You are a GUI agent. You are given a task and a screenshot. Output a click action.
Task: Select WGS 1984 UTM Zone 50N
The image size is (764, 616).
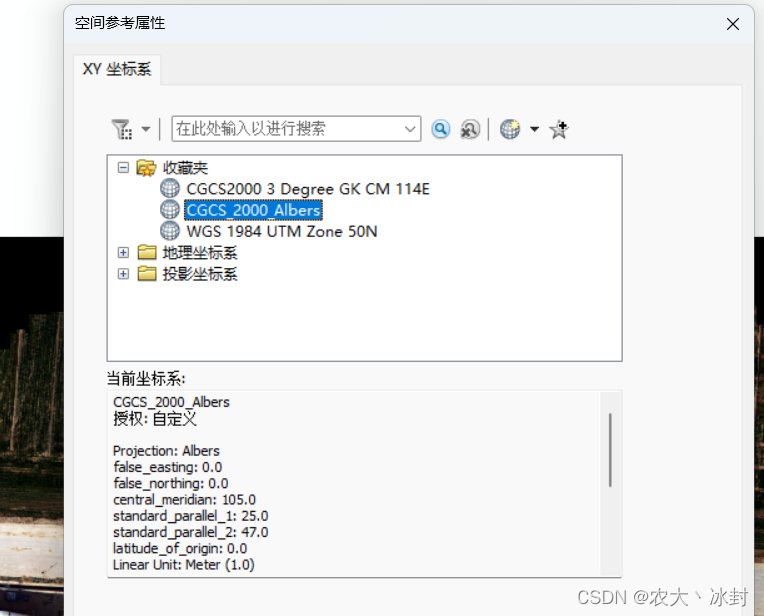click(282, 231)
